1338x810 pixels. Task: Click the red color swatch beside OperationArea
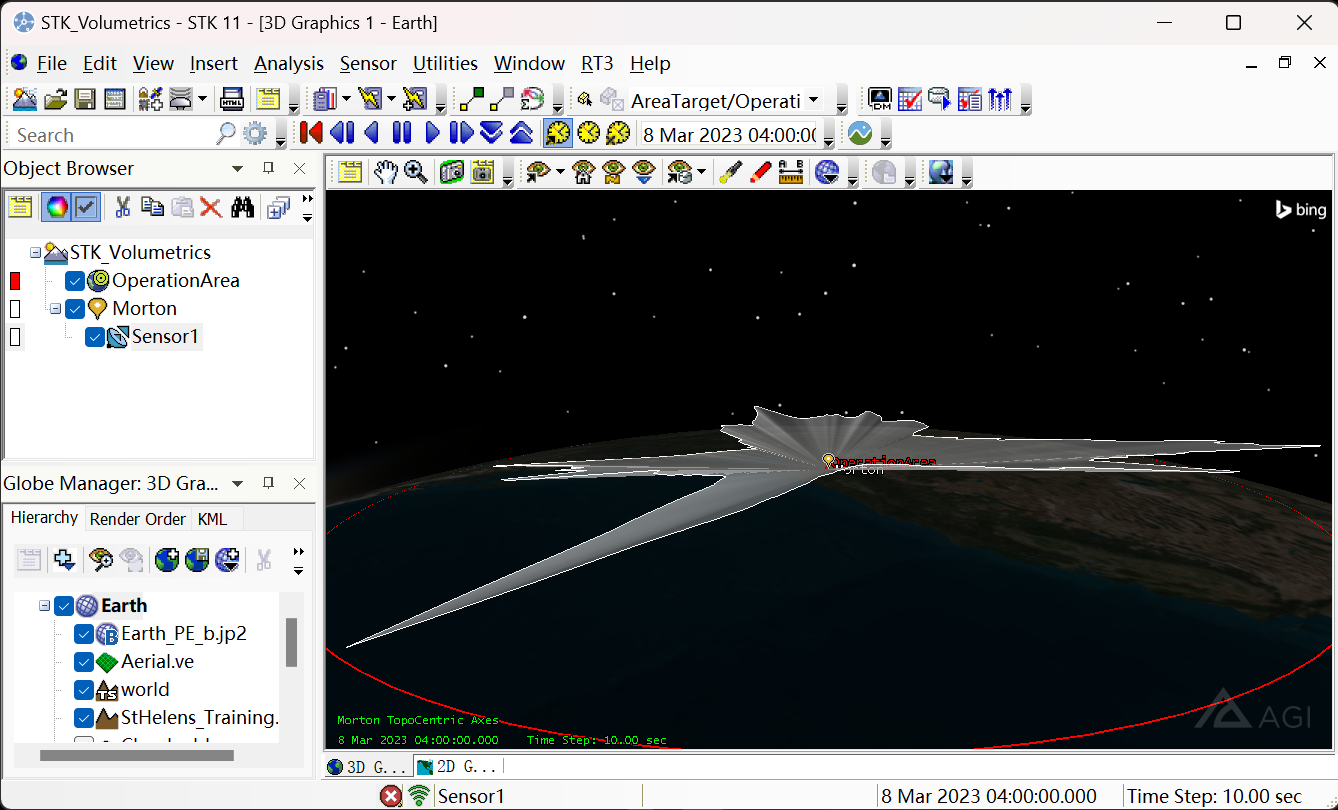(14, 281)
